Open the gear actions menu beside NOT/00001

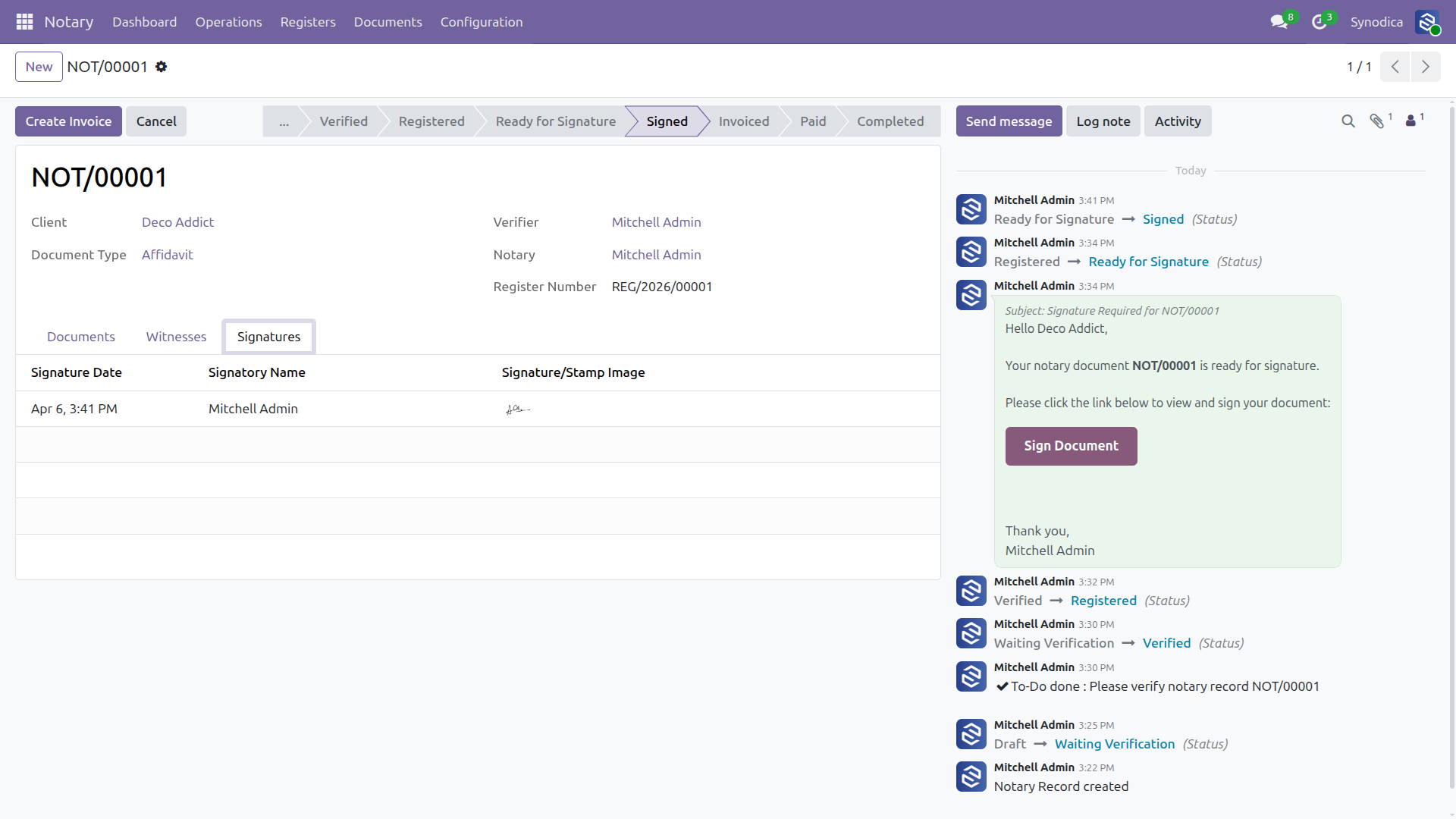click(161, 67)
